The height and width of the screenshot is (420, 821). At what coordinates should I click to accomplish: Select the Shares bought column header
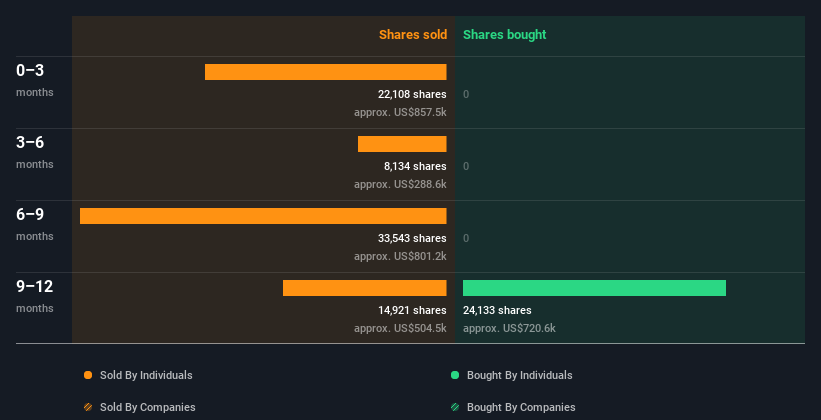click(x=504, y=35)
